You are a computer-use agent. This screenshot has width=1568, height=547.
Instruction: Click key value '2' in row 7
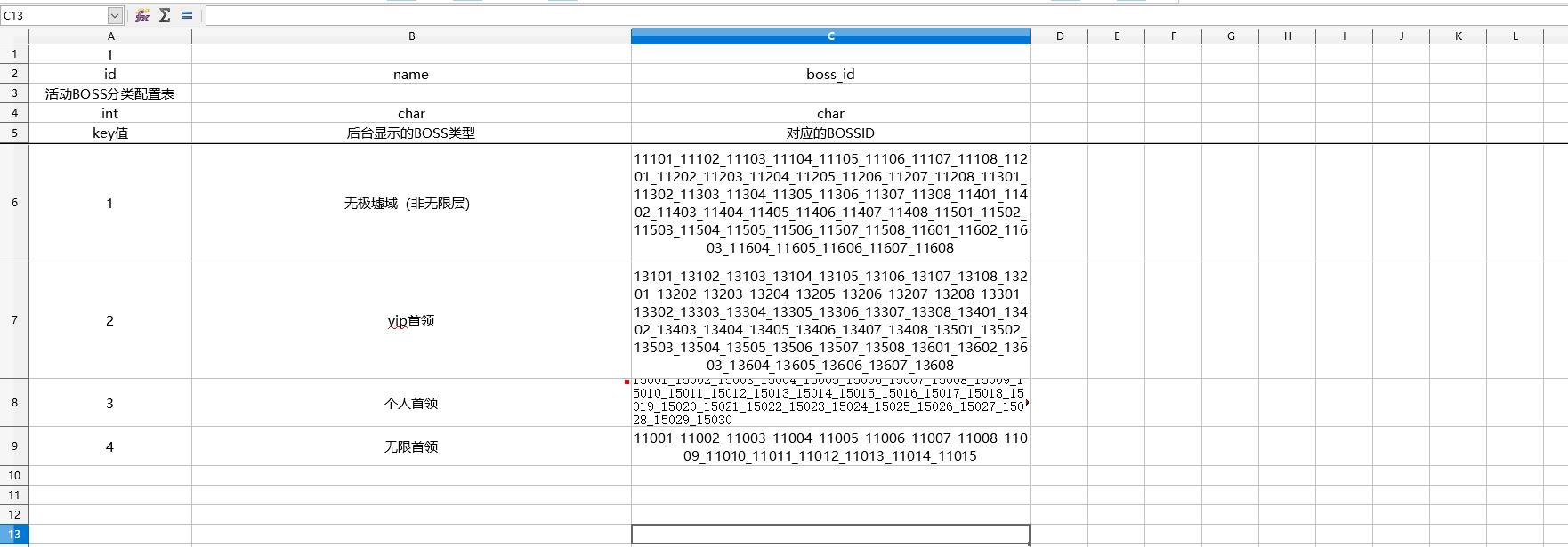tap(110, 320)
